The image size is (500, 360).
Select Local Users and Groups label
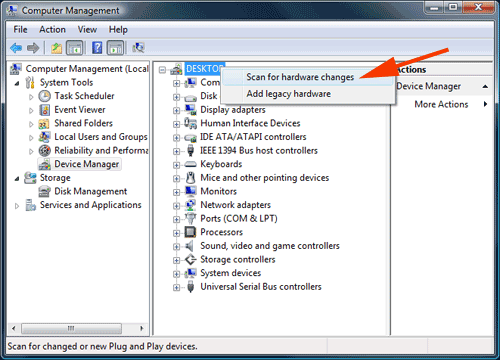pyautogui.click(x=101, y=137)
